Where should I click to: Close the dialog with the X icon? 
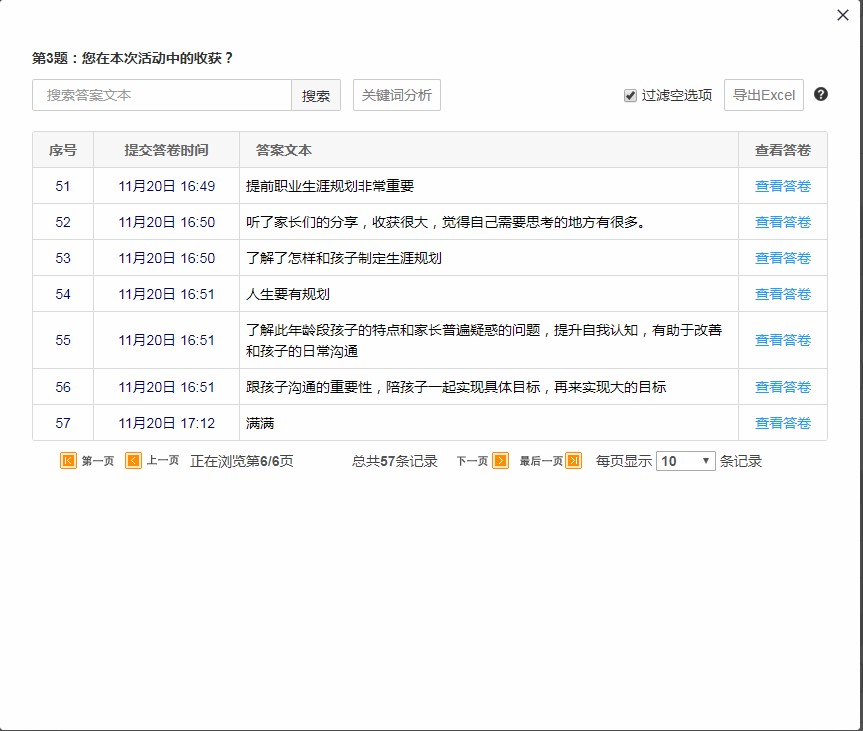point(843,15)
